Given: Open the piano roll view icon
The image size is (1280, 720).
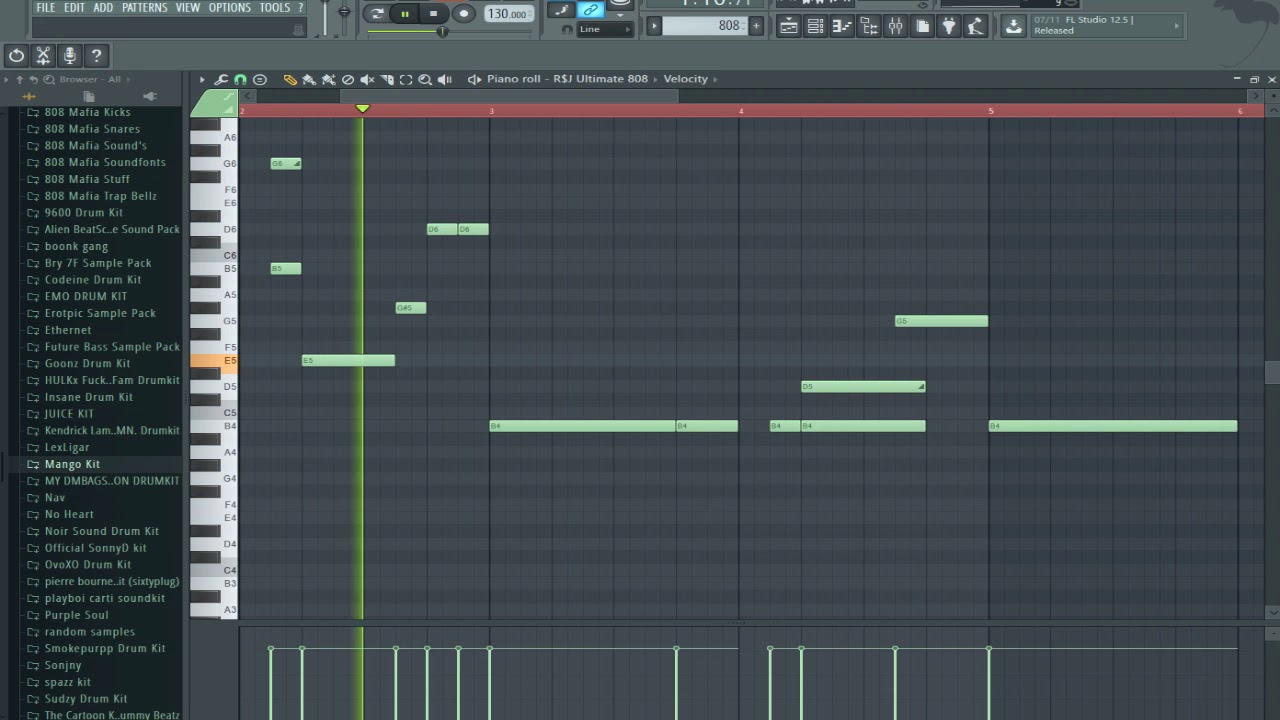Looking at the screenshot, I should pyautogui.click(x=842, y=27).
